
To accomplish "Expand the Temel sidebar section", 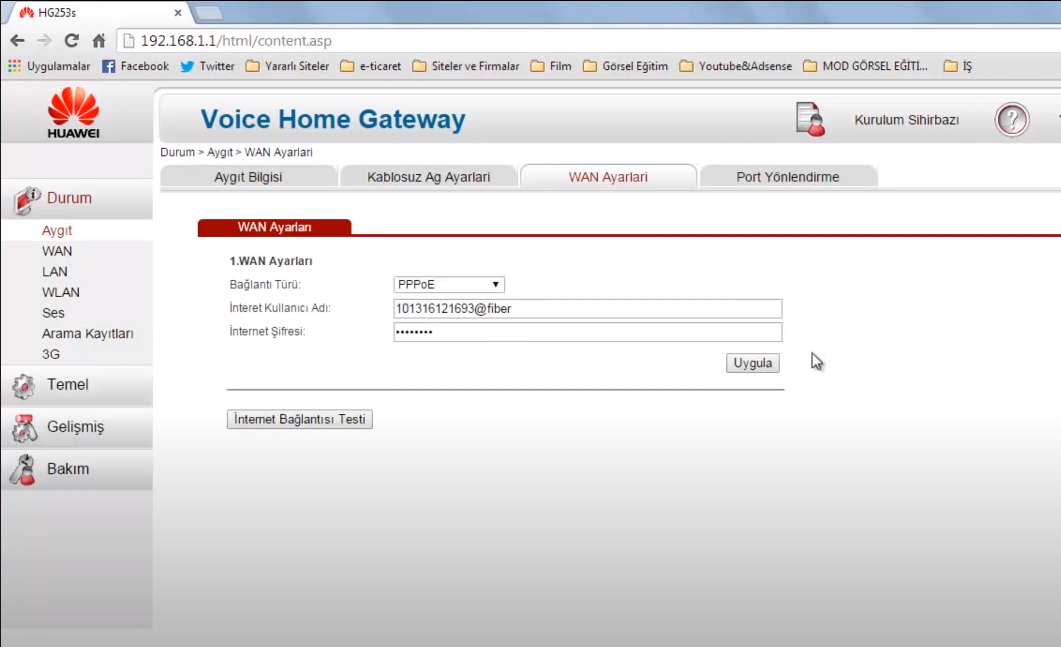I will click(x=77, y=385).
